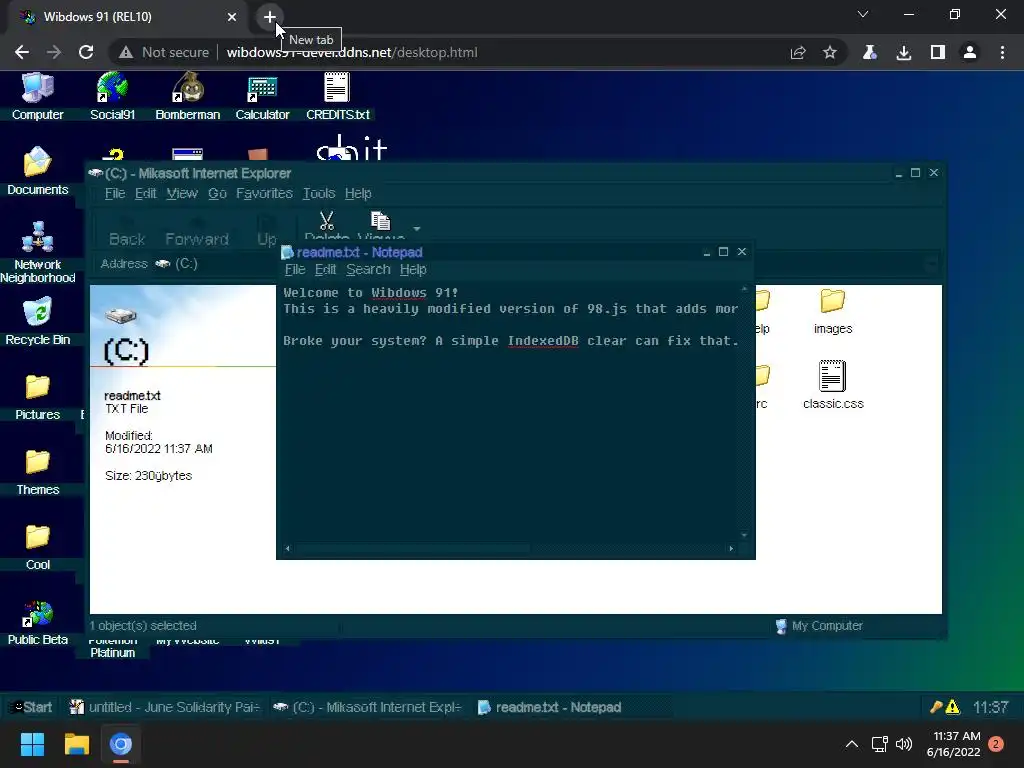The width and height of the screenshot is (1024, 768).
Task: Open Chrome three-dot menu
Action: [x=1002, y=52]
